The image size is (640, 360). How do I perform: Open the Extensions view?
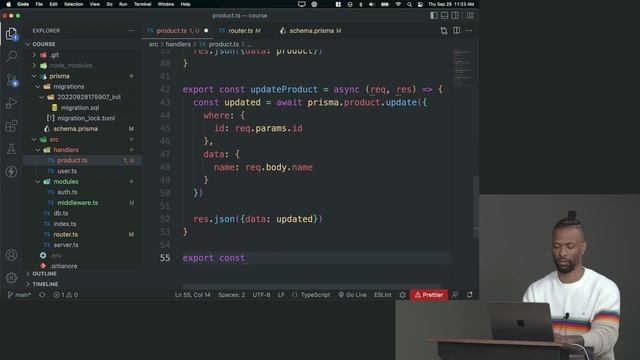(11, 126)
